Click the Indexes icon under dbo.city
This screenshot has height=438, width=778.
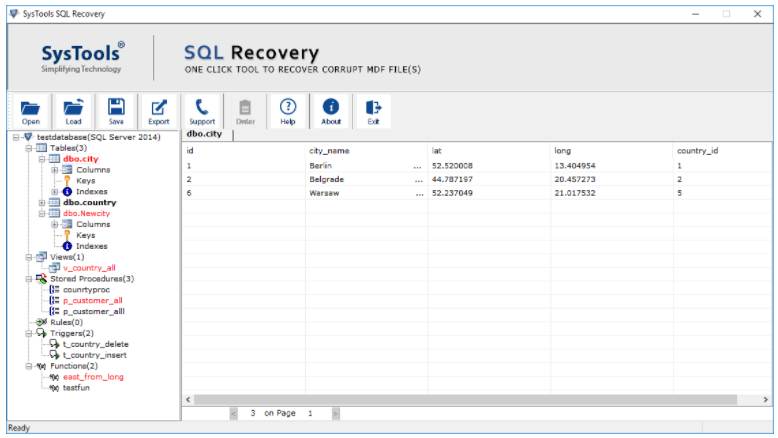coord(67,191)
